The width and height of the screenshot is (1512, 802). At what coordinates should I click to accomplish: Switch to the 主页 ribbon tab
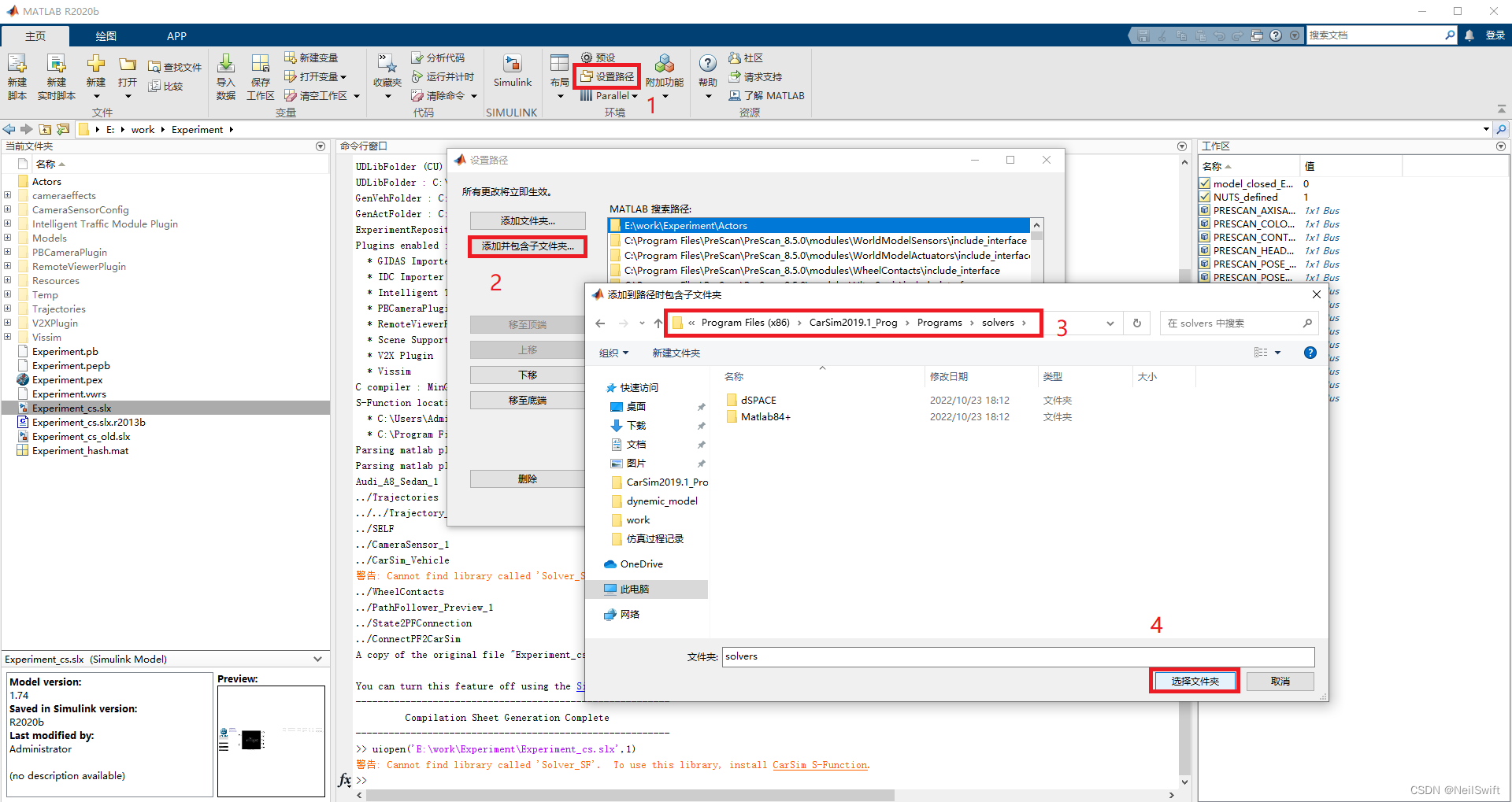35,36
